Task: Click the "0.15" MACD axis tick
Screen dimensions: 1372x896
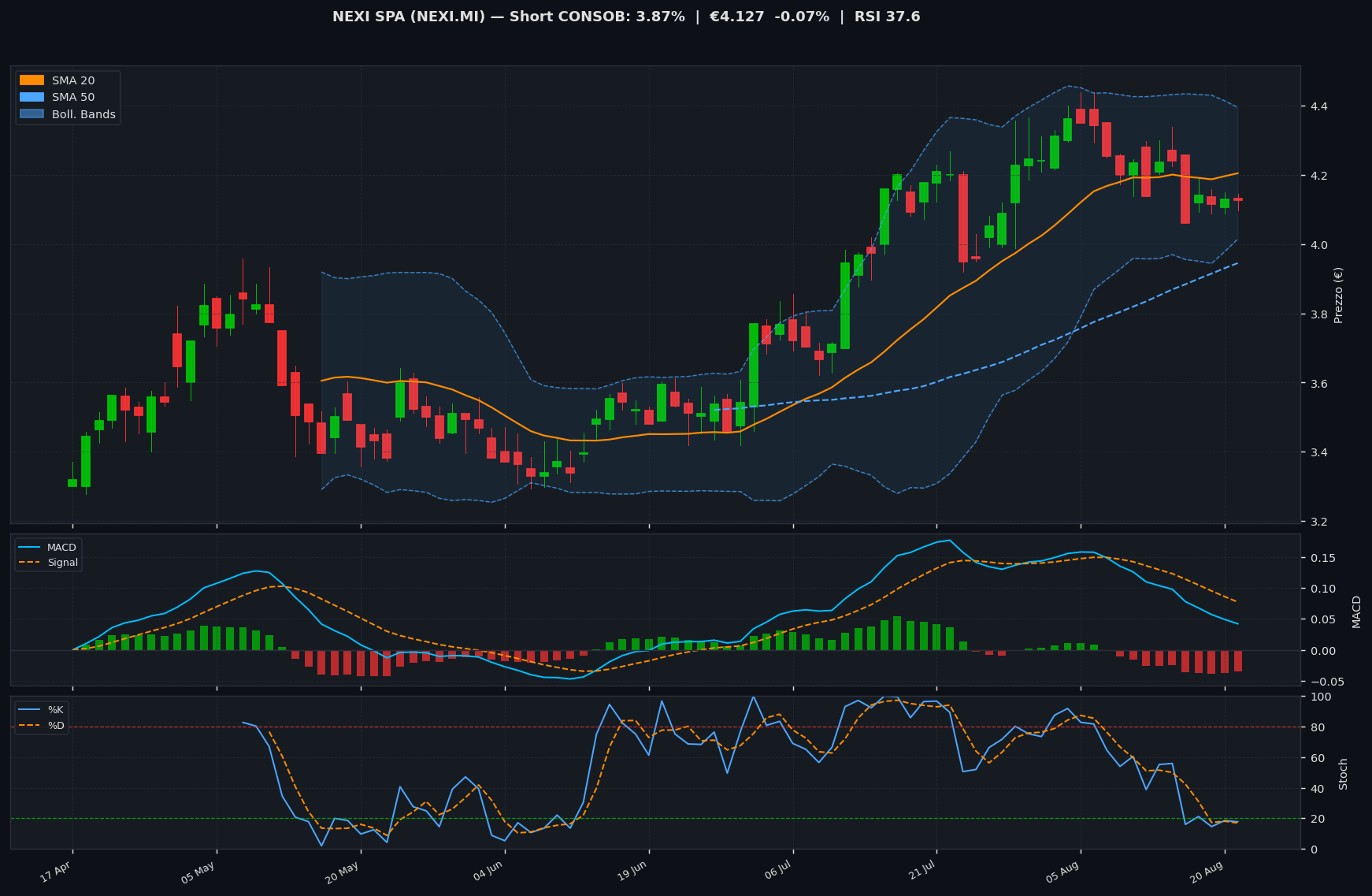Action: pos(1322,558)
